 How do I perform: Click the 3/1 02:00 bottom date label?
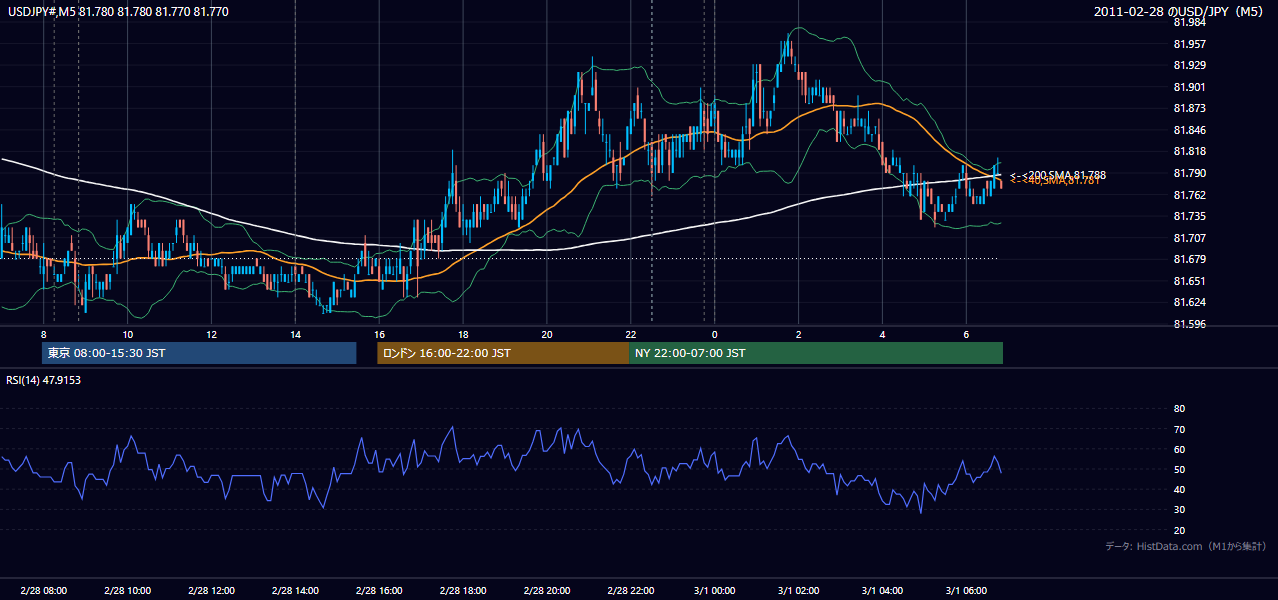click(x=798, y=591)
